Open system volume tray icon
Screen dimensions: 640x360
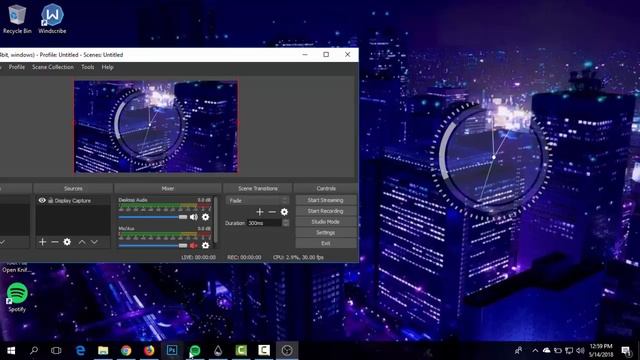click(x=580, y=350)
